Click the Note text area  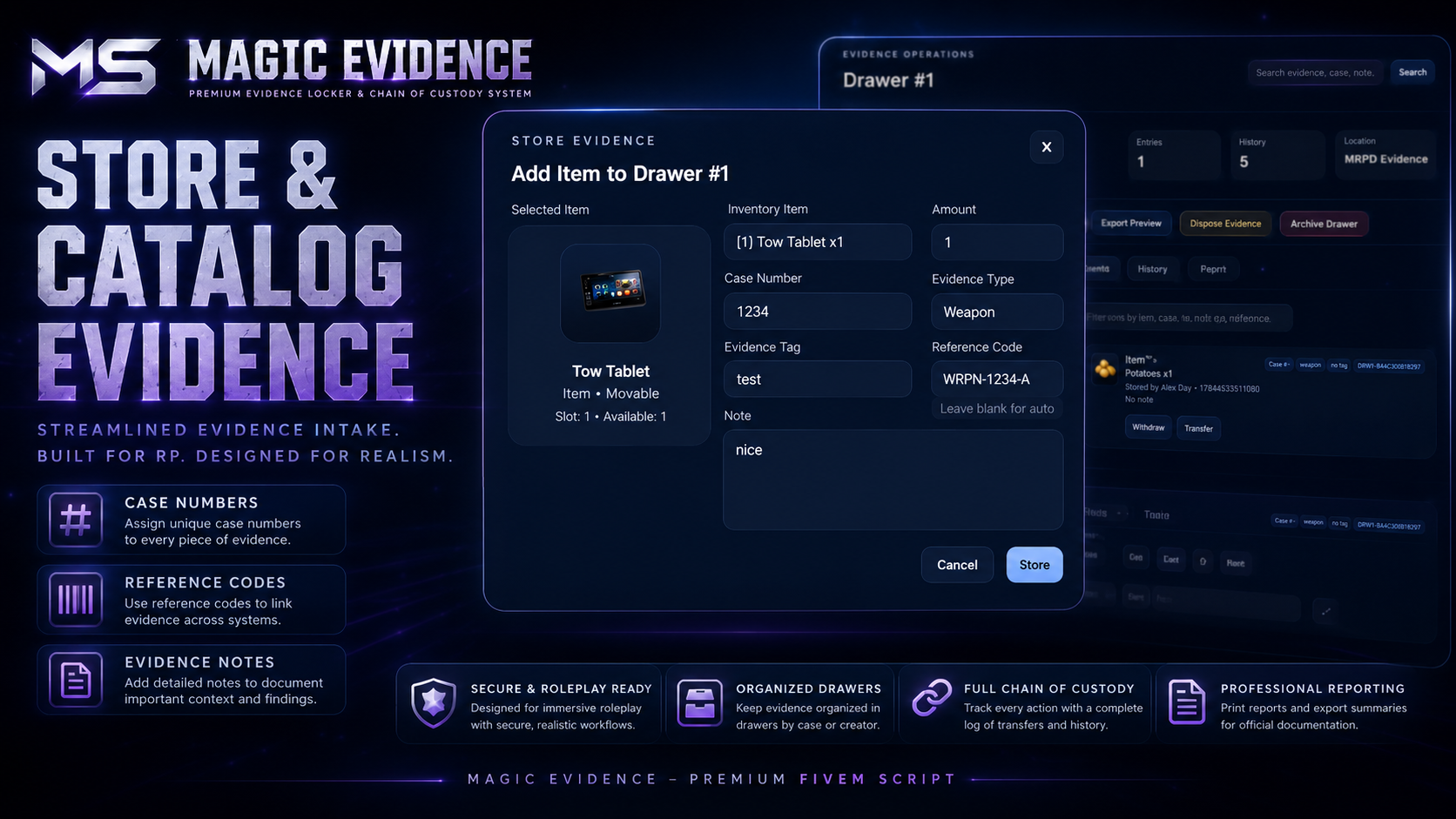pyautogui.click(x=893, y=480)
